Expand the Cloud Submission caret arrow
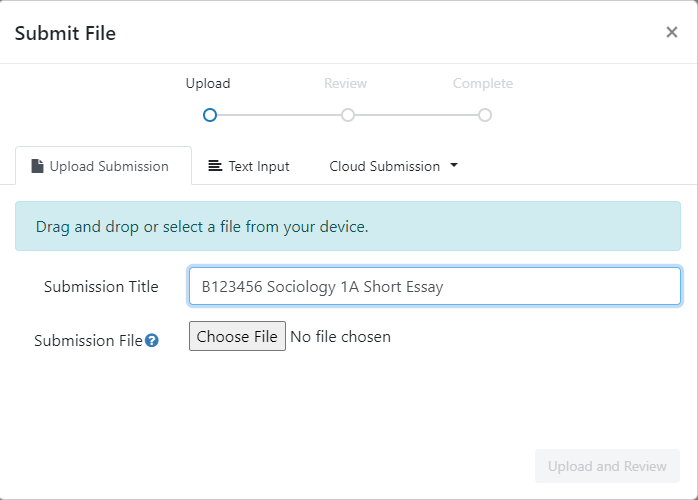Image resolution: width=698 pixels, height=500 pixels. click(x=454, y=166)
